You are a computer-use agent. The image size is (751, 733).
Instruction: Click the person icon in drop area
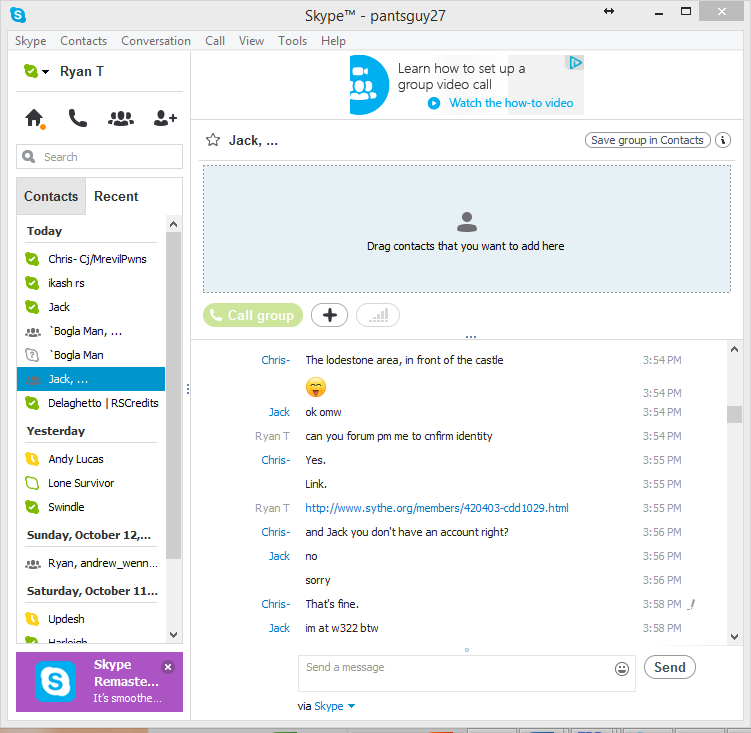click(x=467, y=222)
